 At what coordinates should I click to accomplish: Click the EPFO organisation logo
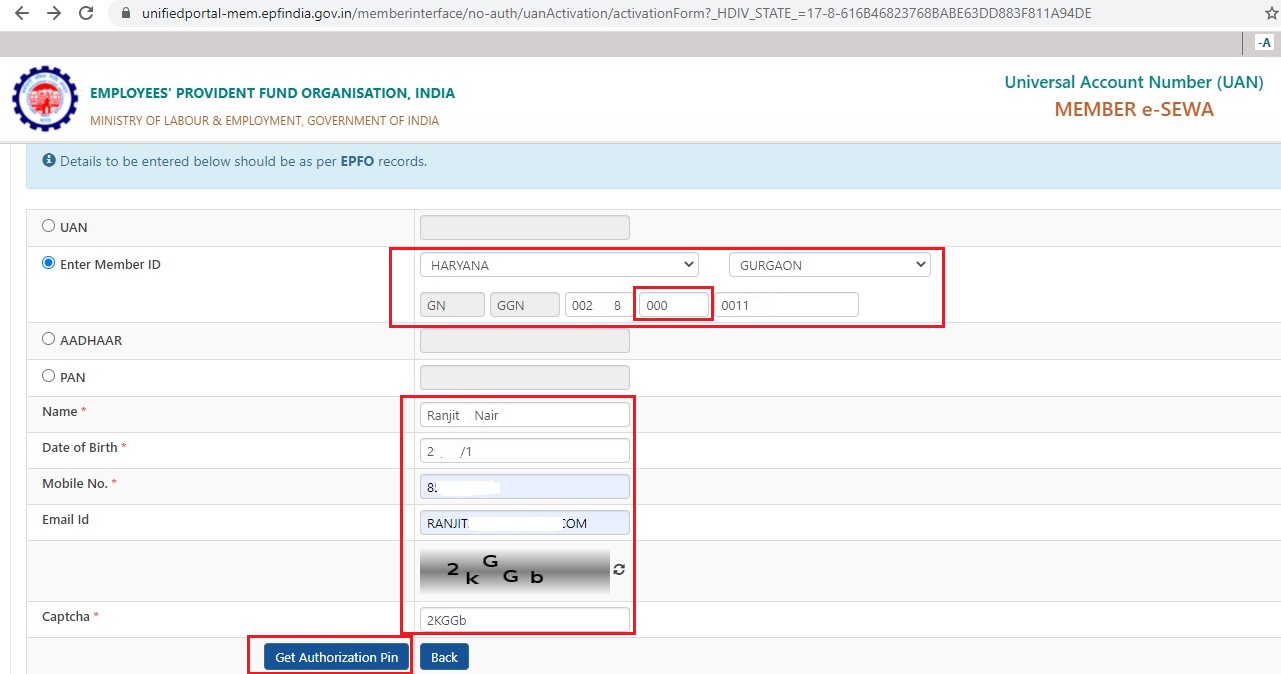coord(44,98)
